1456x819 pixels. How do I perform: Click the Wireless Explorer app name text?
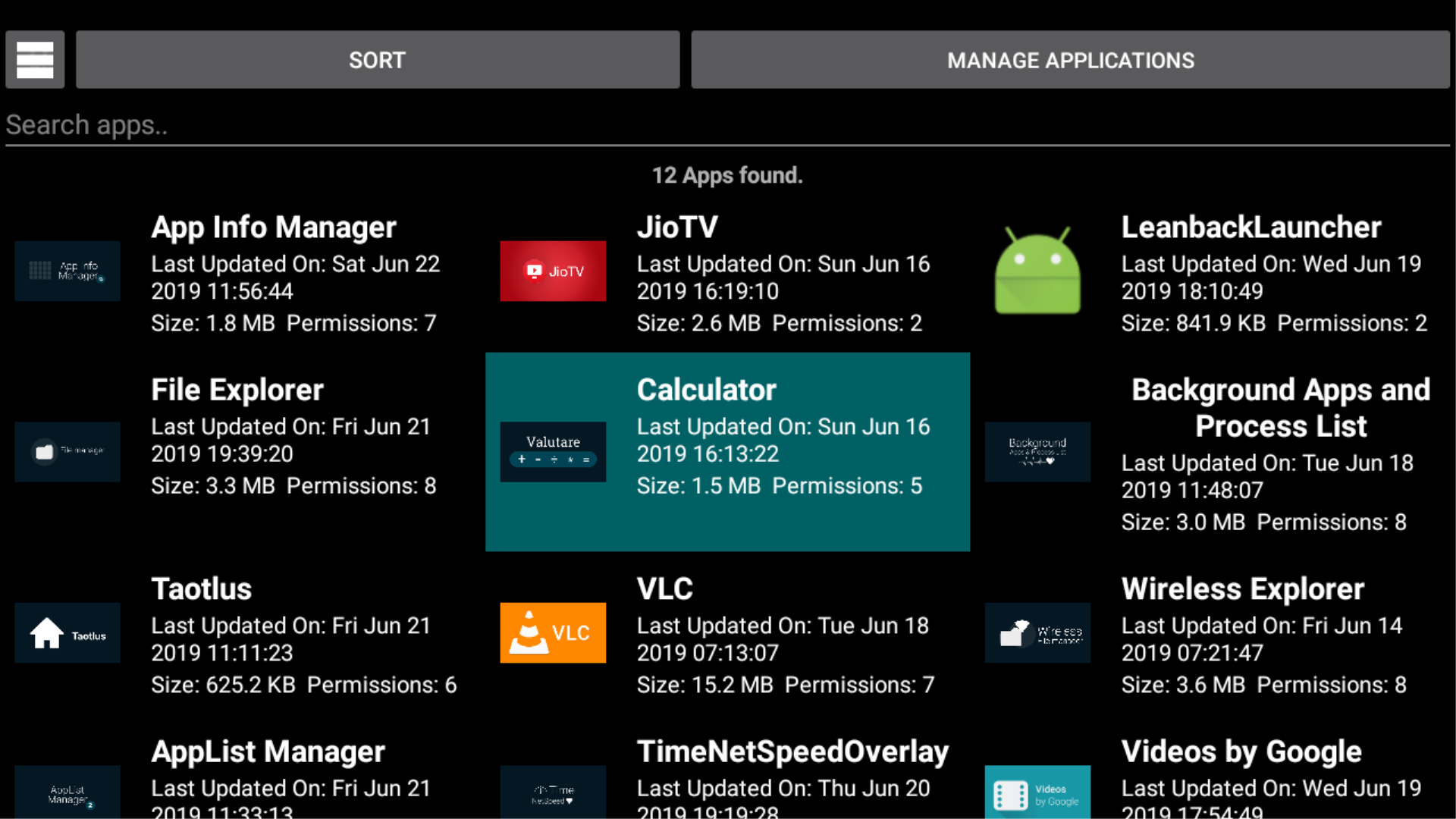pos(1242,588)
